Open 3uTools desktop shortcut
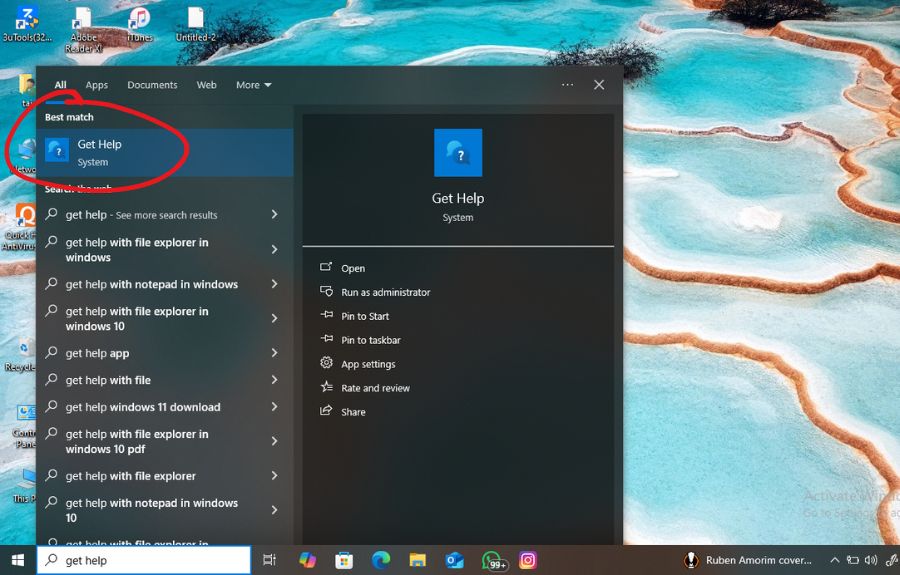The image size is (900, 575). 27,24
